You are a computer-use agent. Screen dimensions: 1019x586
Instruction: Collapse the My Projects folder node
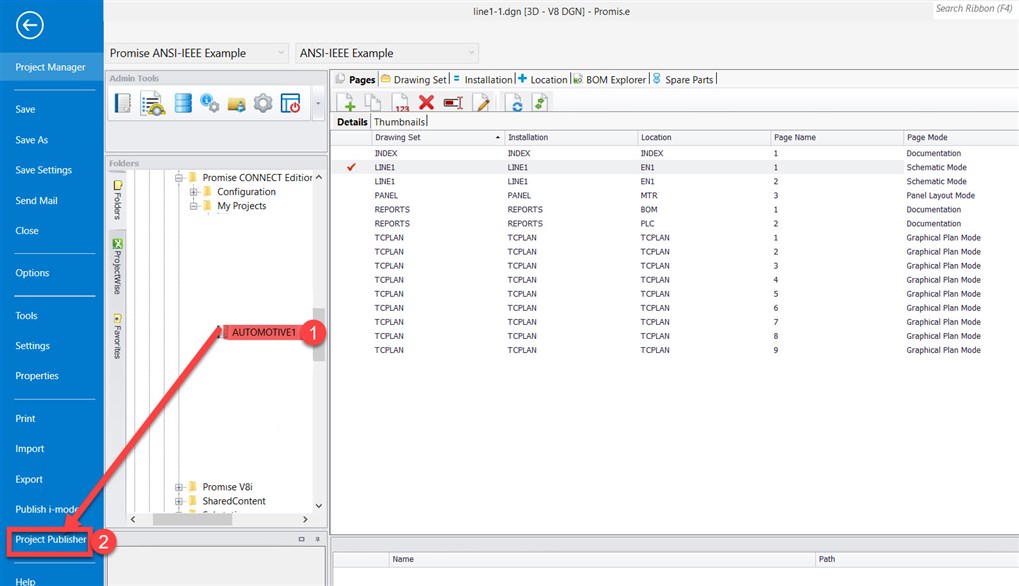click(x=194, y=206)
